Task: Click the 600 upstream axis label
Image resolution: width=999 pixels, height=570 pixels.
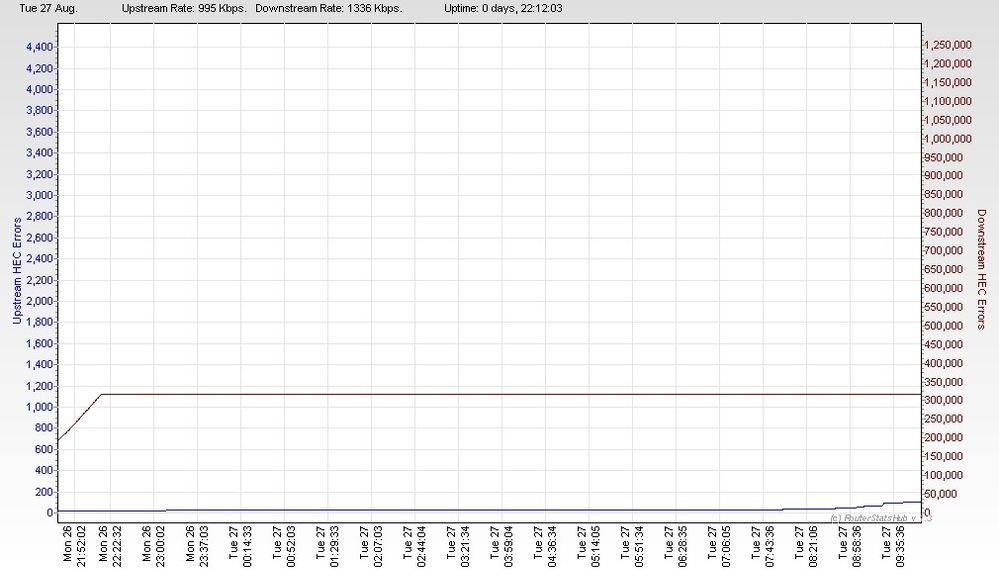Action: (44, 449)
